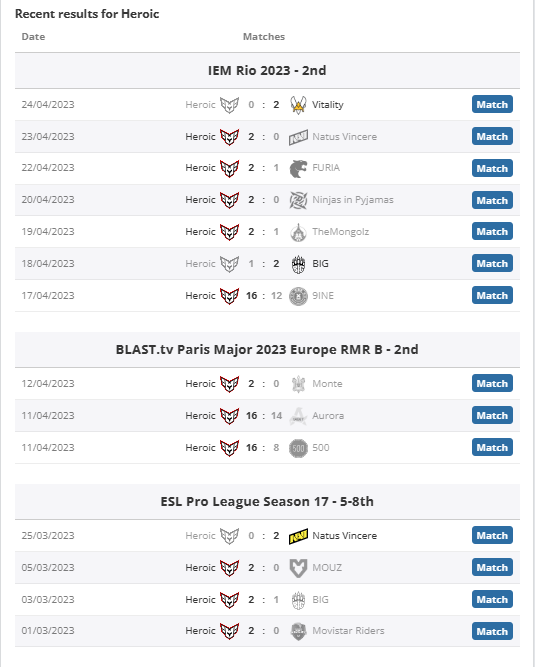Click the Ninjas in Pyjamas logo
535x667 pixels.
coord(298,200)
